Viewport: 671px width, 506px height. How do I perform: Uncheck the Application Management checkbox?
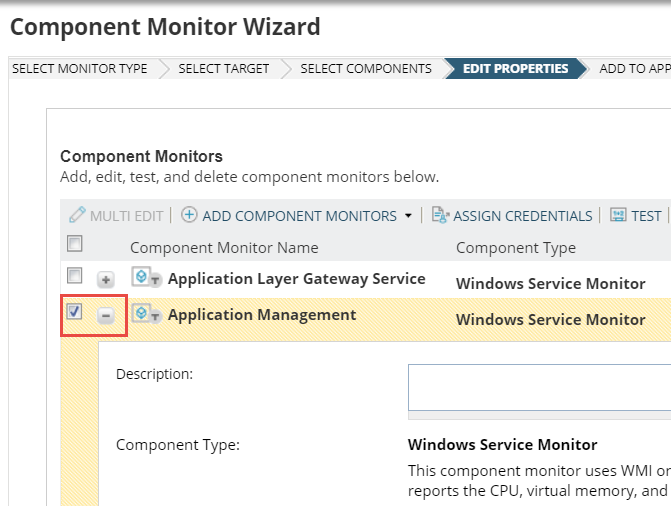74,313
